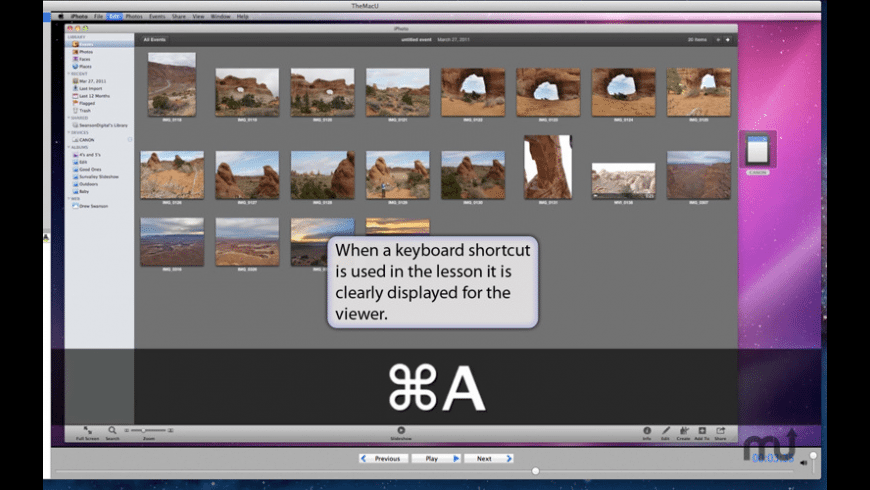870x490 pixels.
Task: Click the Full Screen icon in toolbar
Action: (x=87, y=430)
